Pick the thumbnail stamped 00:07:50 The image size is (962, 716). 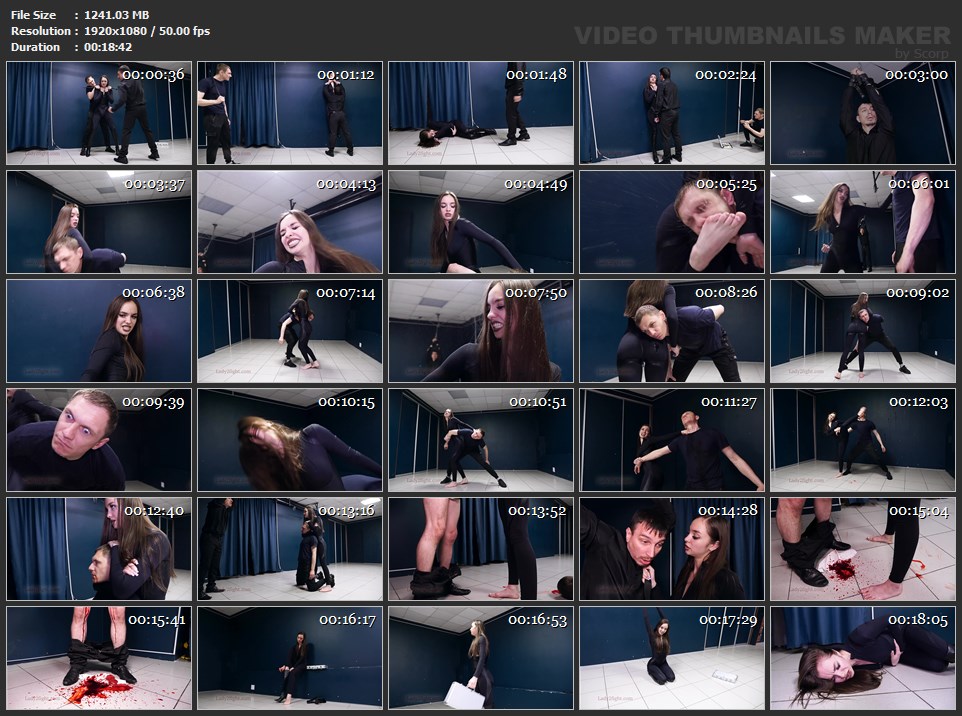point(481,331)
